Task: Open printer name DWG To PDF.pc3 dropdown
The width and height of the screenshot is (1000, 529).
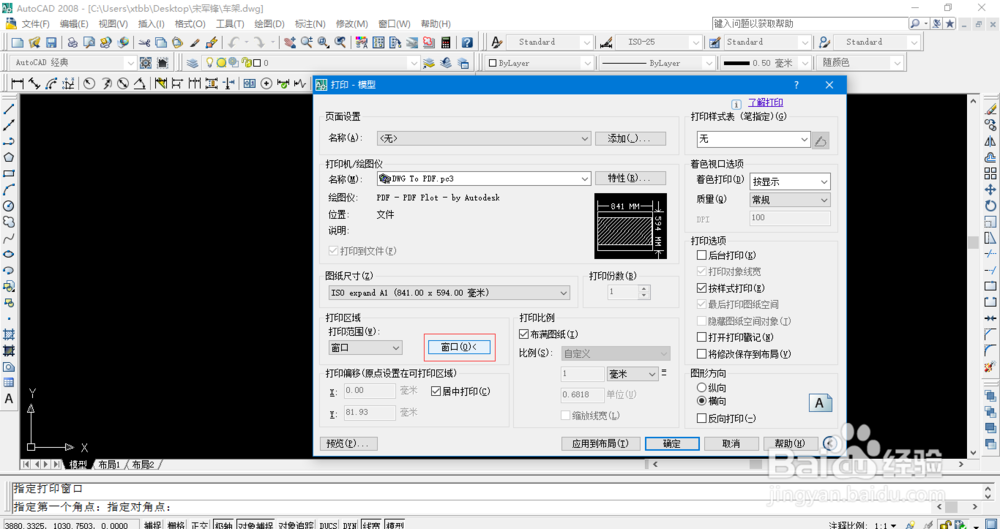Action: click(483, 179)
